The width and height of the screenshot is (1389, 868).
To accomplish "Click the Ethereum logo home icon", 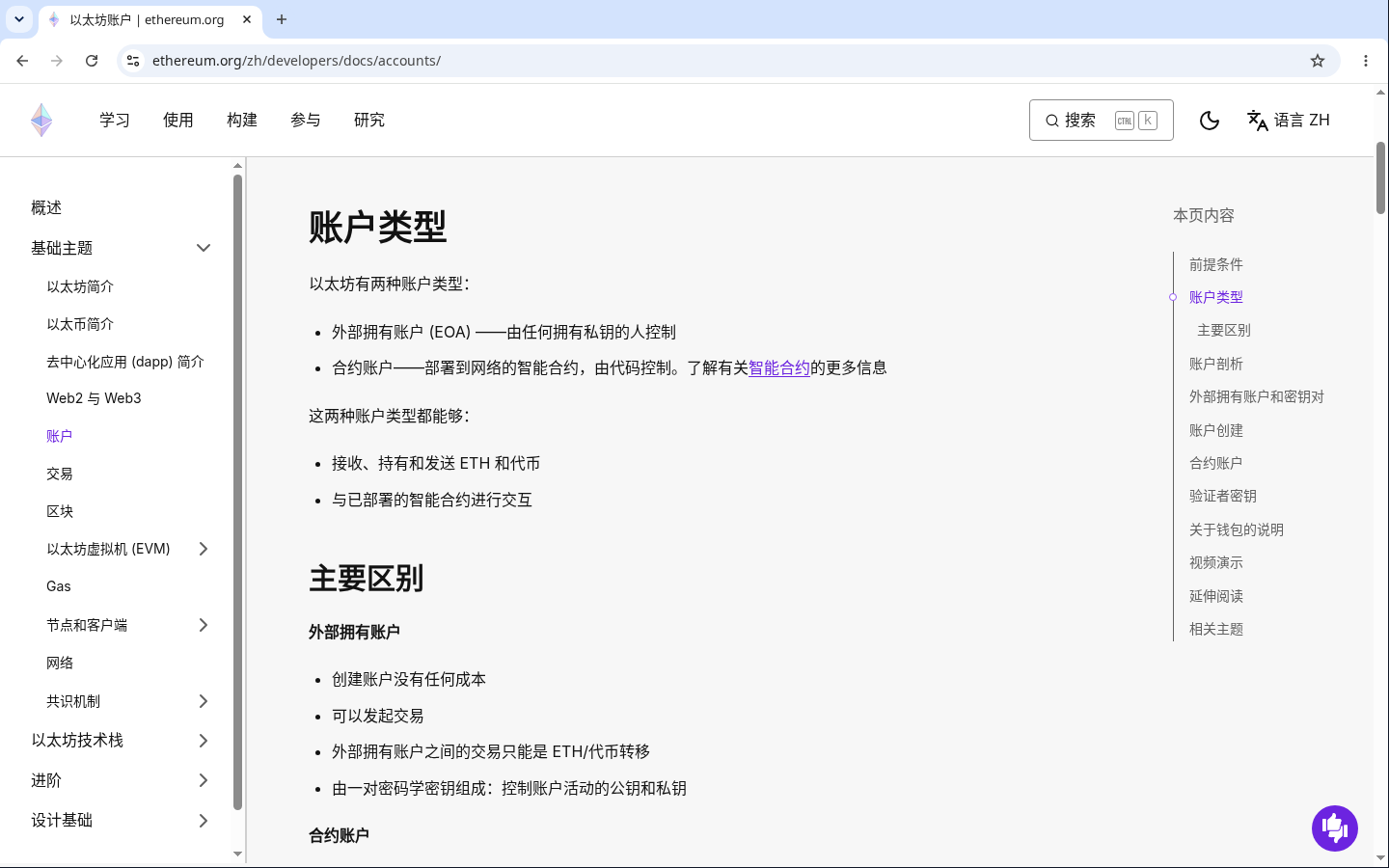I will click(41, 121).
